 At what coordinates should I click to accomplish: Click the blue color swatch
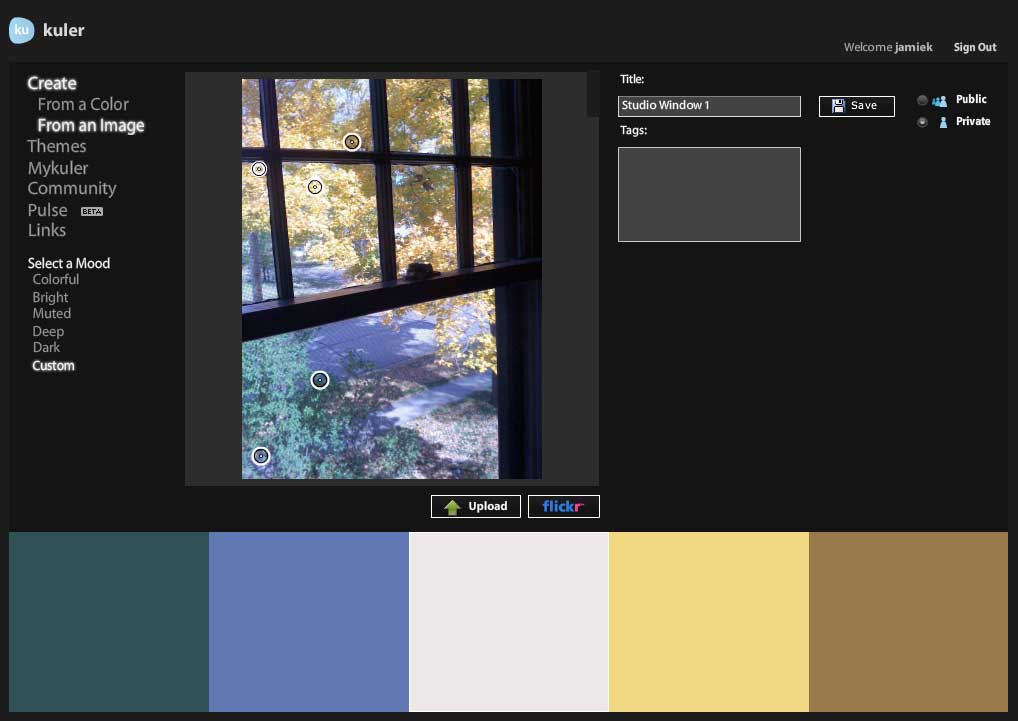(308, 622)
